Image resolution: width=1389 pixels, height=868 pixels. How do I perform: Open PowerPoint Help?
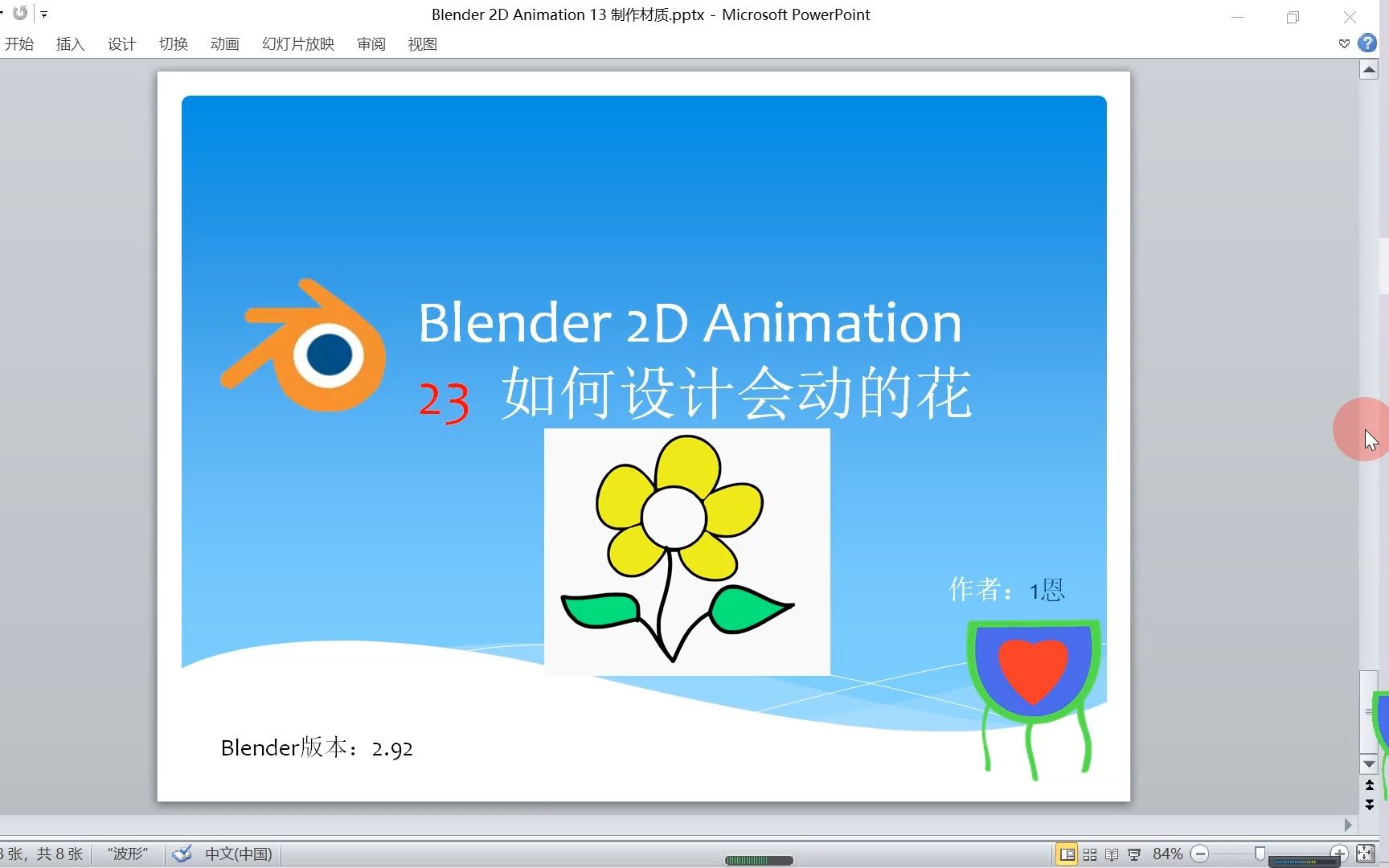click(1366, 43)
